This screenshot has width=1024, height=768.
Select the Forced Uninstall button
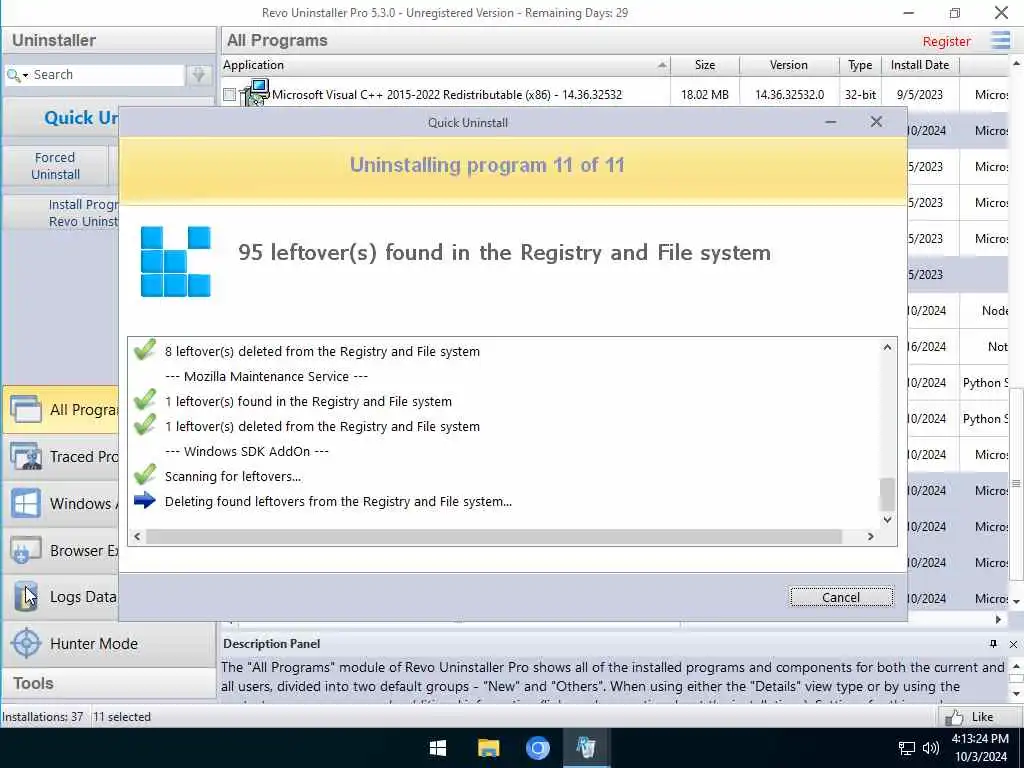pos(56,166)
